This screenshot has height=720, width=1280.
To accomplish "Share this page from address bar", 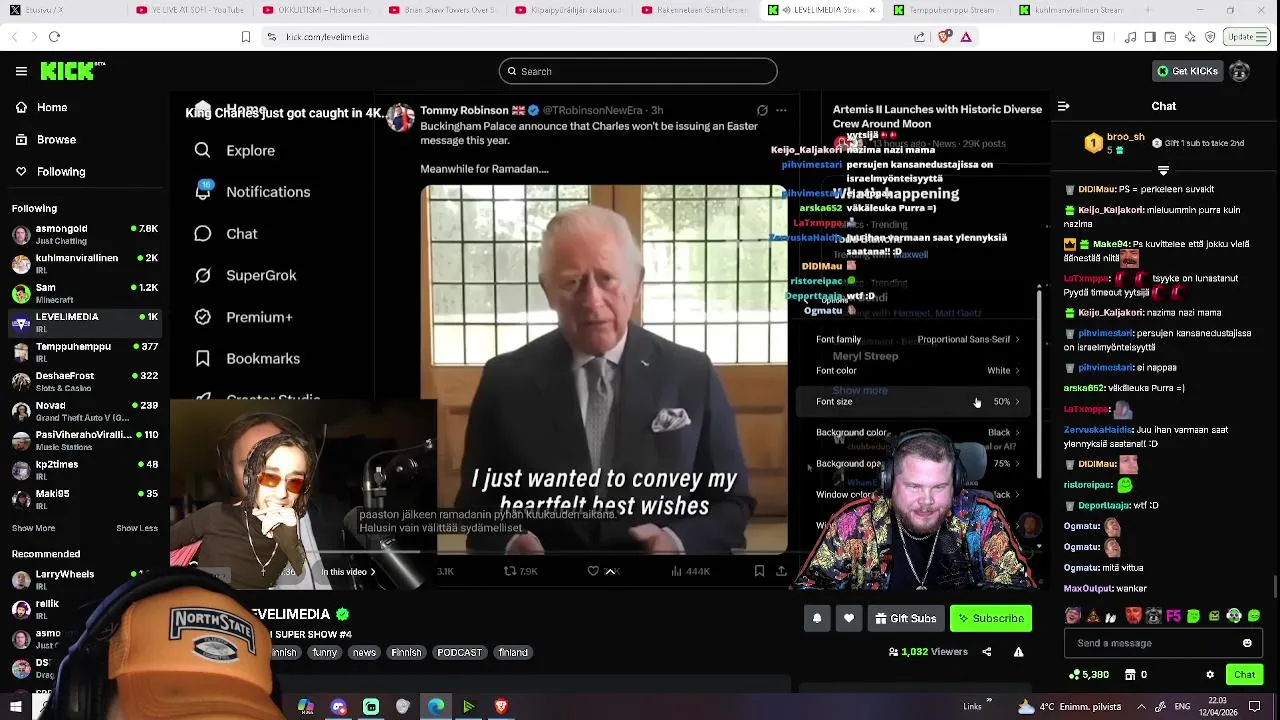I will 919,37.
